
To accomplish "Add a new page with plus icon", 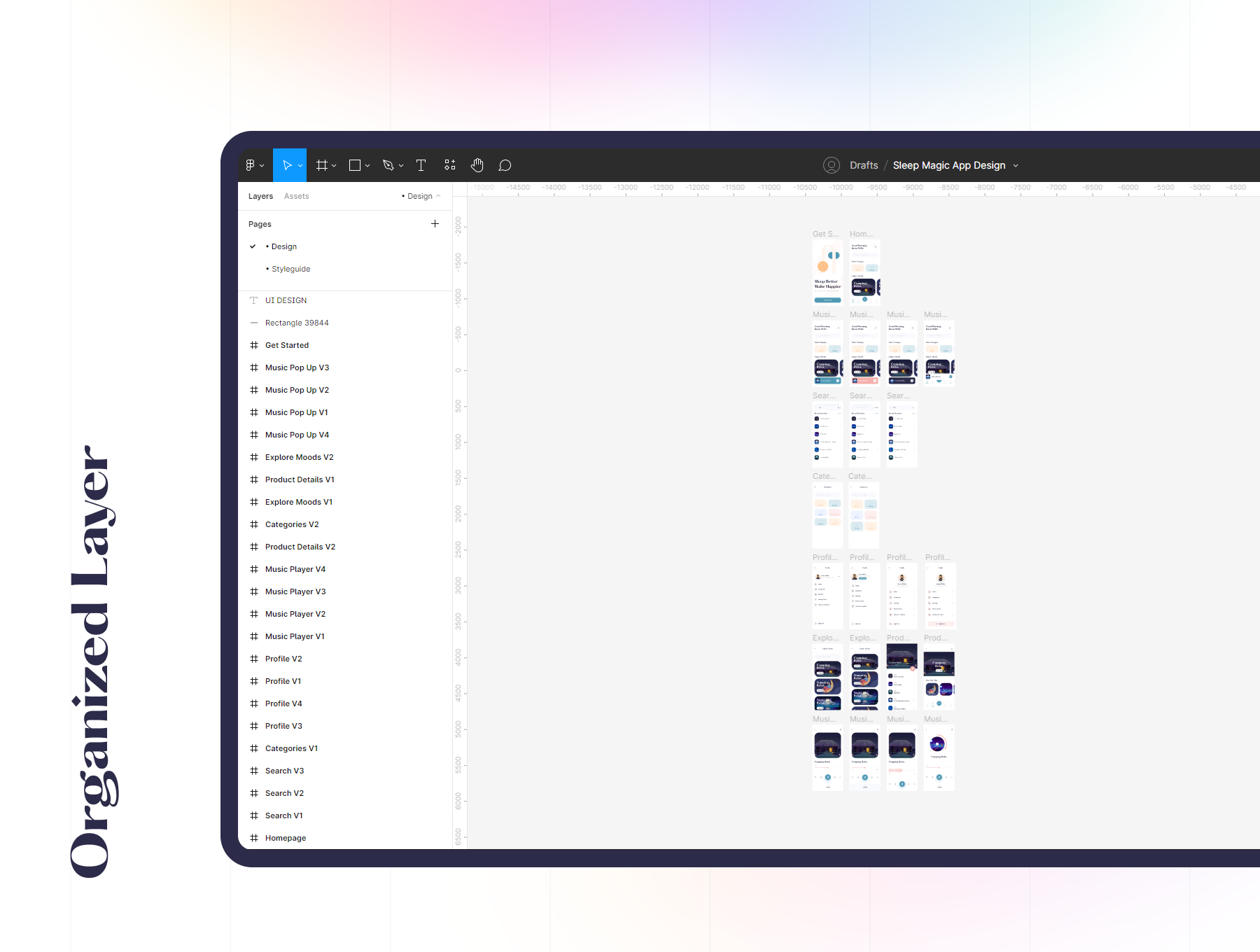I will tap(435, 224).
